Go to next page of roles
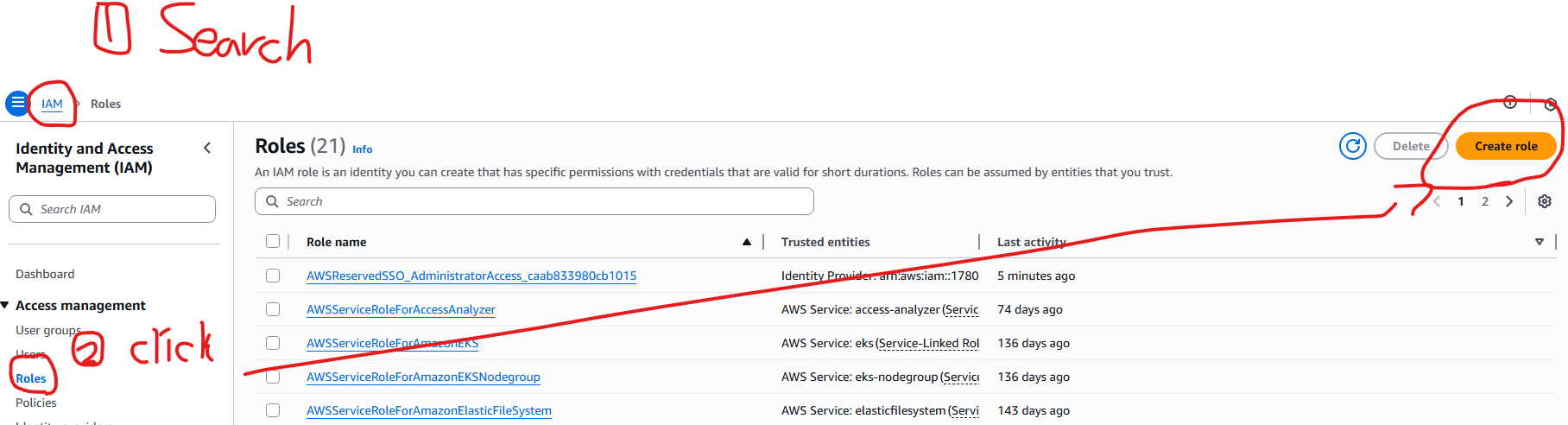 coord(1509,201)
